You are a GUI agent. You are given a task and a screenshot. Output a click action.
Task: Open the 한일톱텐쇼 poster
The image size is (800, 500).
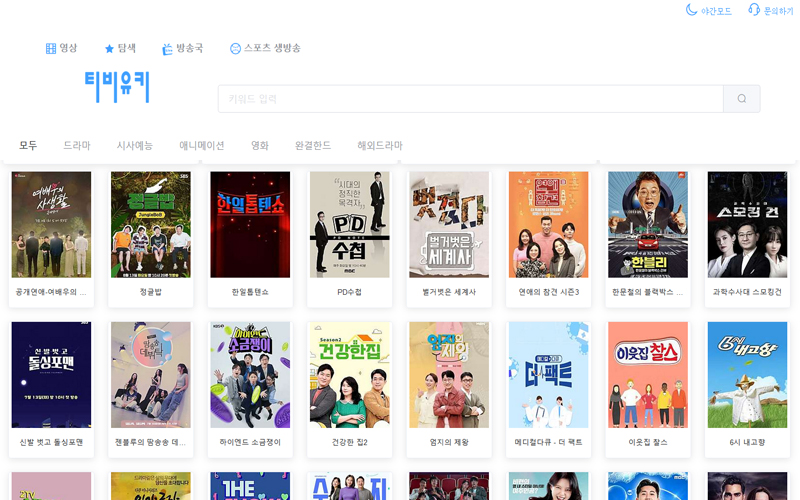pos(250,224)
